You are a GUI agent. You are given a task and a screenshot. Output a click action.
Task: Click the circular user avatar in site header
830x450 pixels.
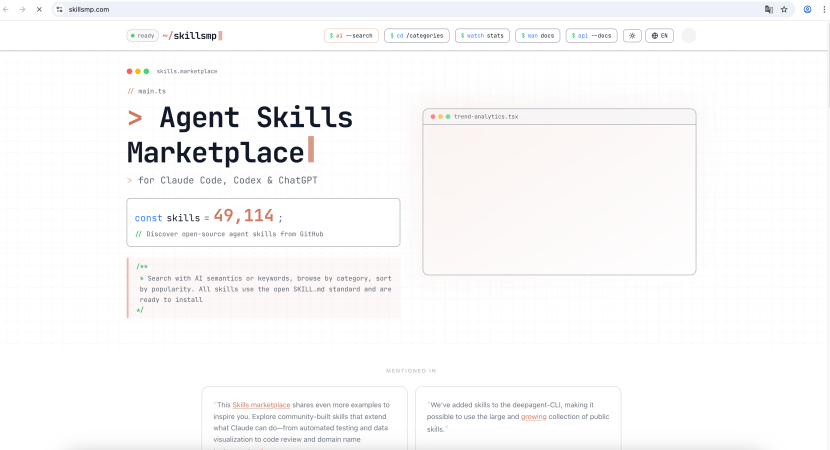click(x=688, y=35)
